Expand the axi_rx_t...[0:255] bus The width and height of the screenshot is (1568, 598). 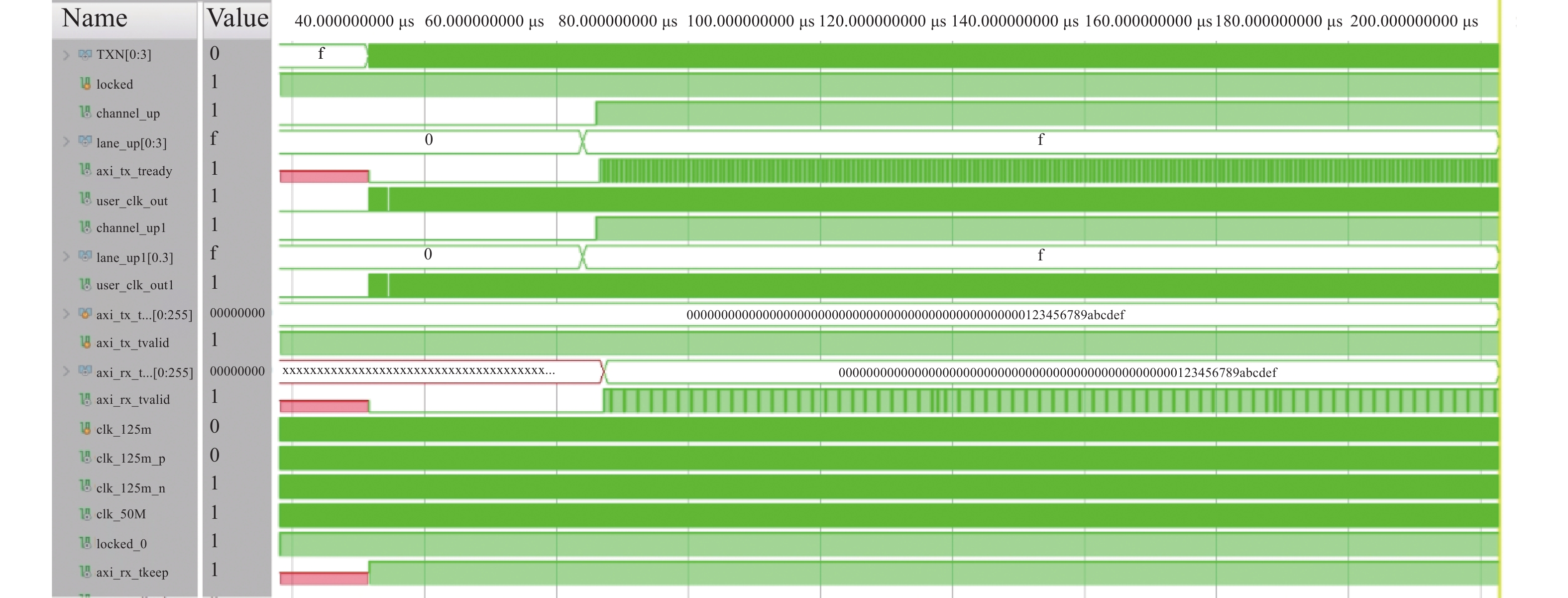click(x=66, y=371)
